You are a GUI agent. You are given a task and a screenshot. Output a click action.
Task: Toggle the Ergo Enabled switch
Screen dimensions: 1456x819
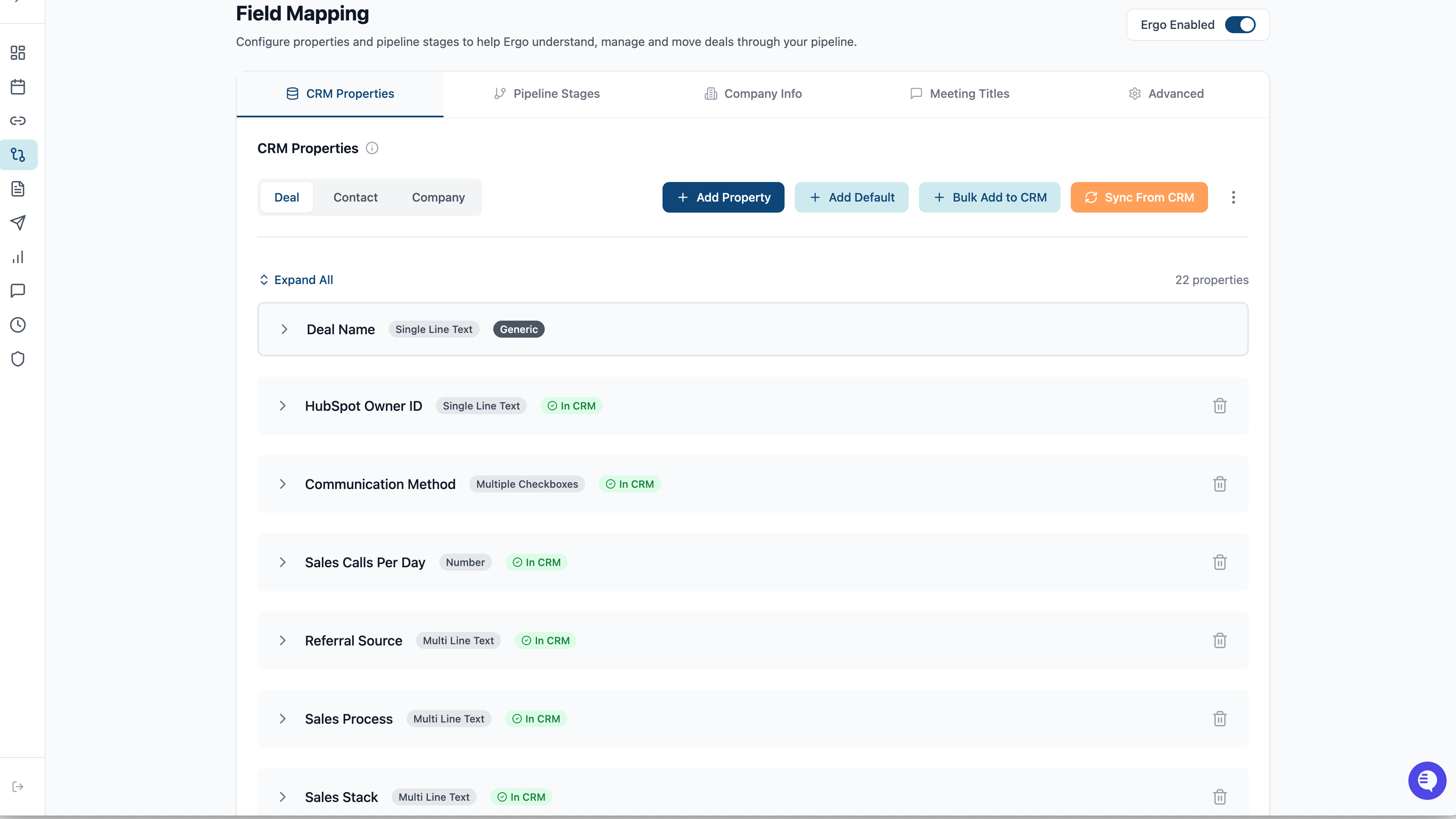pos(1240,25)
